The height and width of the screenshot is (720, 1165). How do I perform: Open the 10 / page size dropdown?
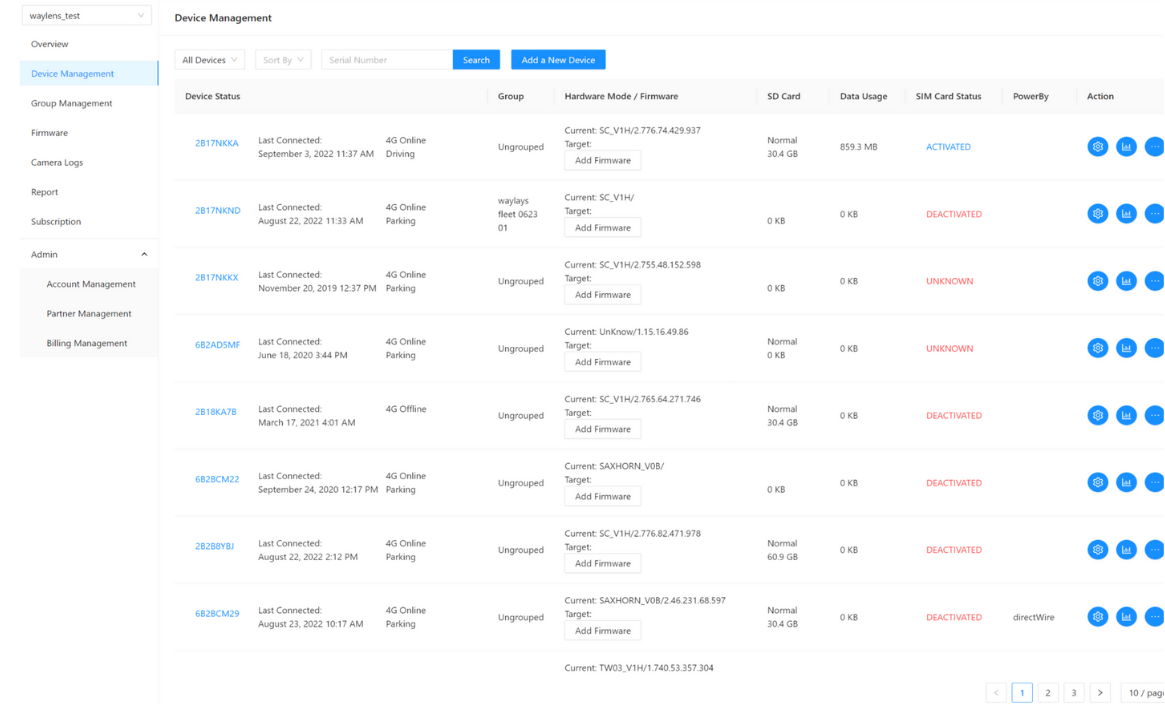pyautogui.click(x=1143, y=693)
